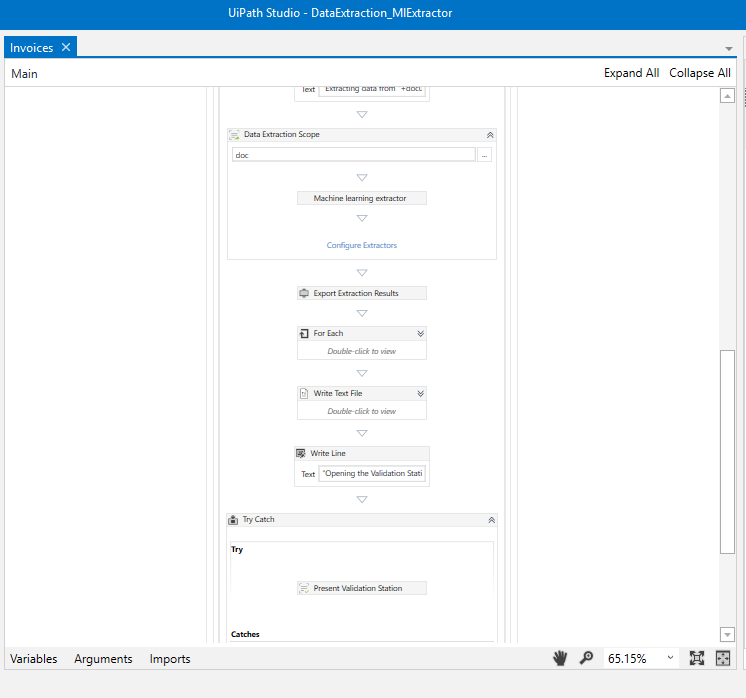746x698 pixels.
Task: Expand the For Each activity
Action: 421,334
